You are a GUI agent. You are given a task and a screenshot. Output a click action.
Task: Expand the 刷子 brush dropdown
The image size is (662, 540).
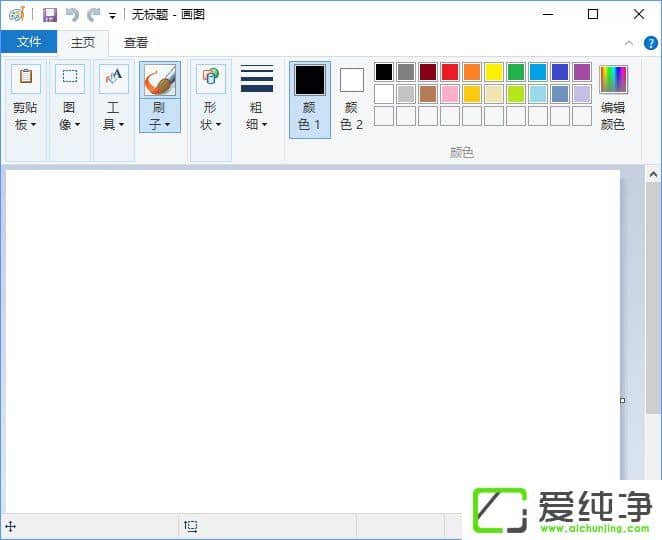pos(160,116)
